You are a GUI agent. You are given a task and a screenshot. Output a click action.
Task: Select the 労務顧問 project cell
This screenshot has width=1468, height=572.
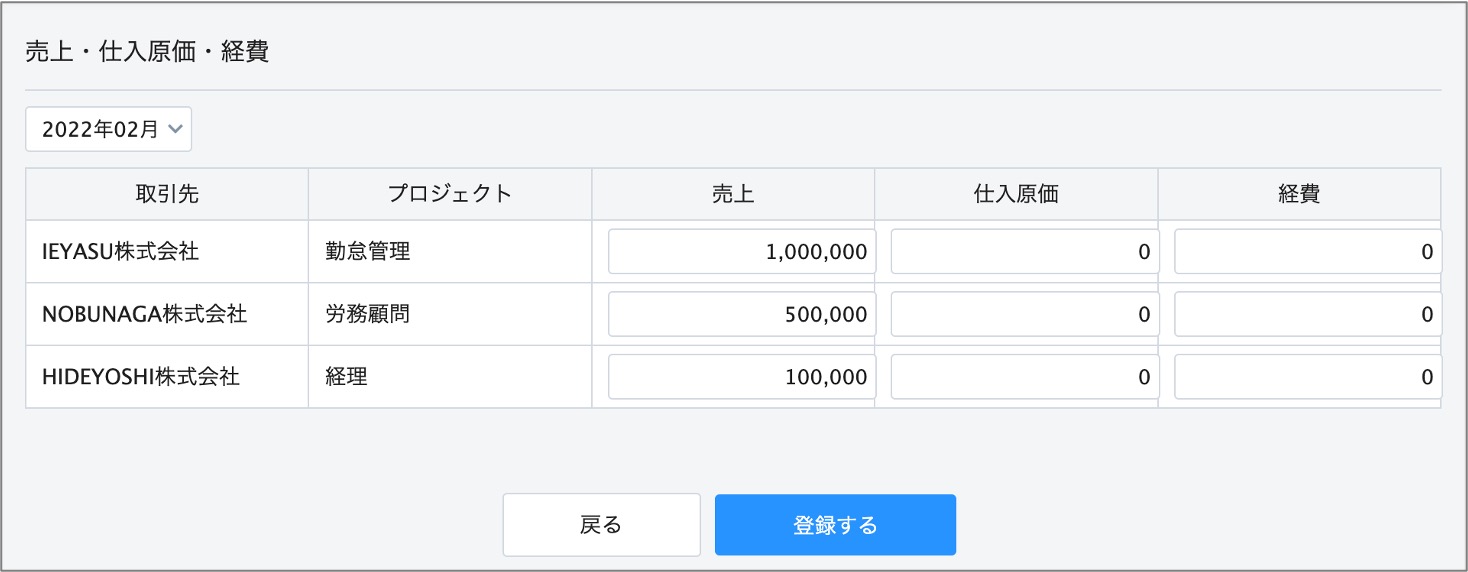pos(450,314)
